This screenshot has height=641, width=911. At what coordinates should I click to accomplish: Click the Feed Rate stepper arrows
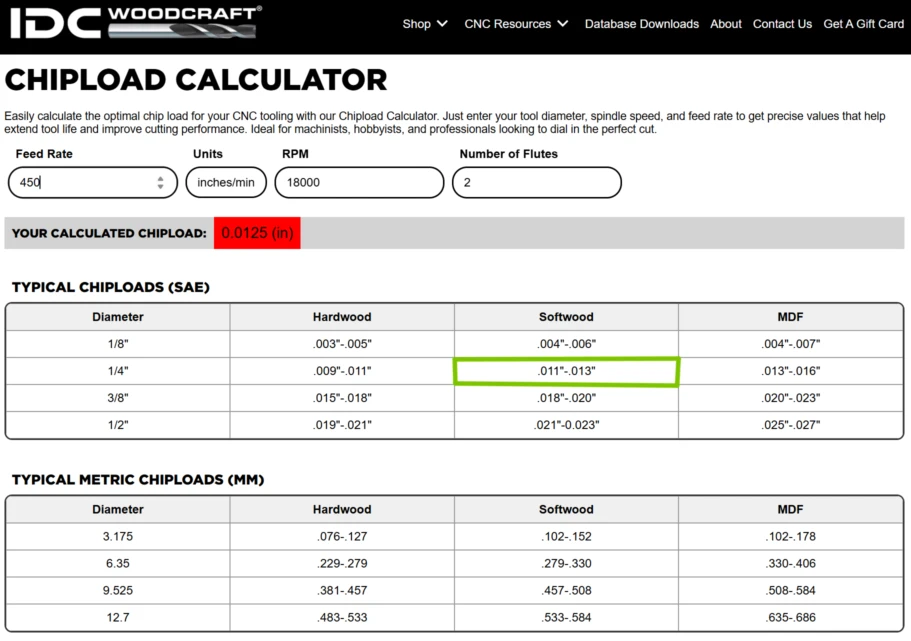pos(160,182)
